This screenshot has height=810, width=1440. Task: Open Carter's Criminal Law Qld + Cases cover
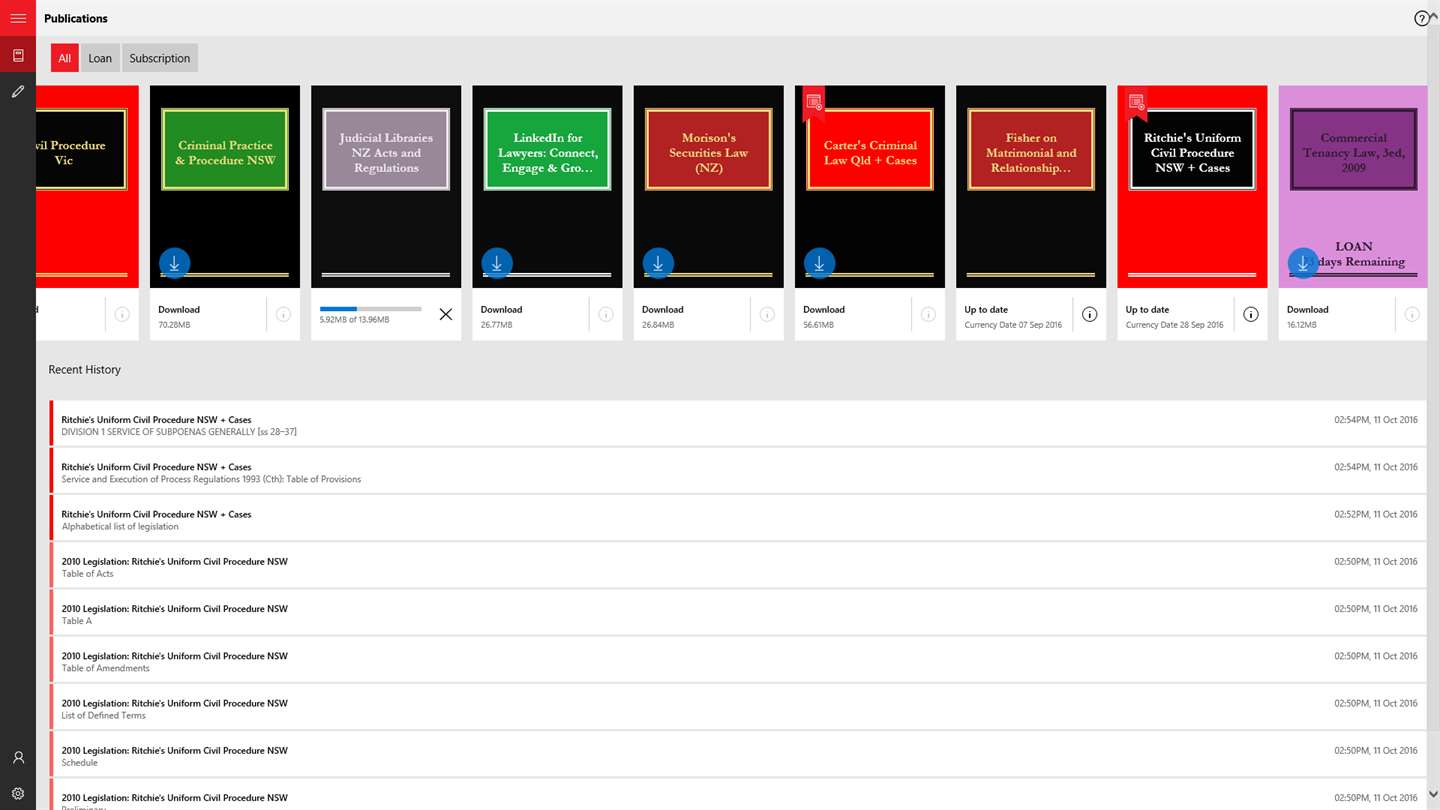click(x=870, y=187)
